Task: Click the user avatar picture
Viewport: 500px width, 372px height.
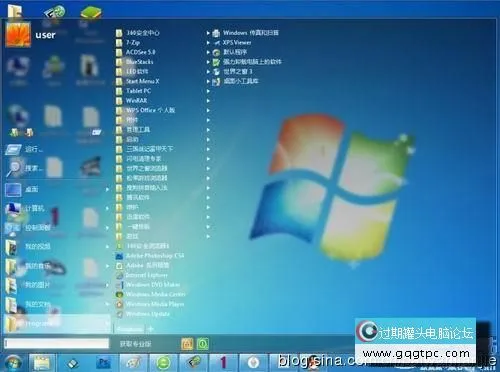Action: (18, 34)
